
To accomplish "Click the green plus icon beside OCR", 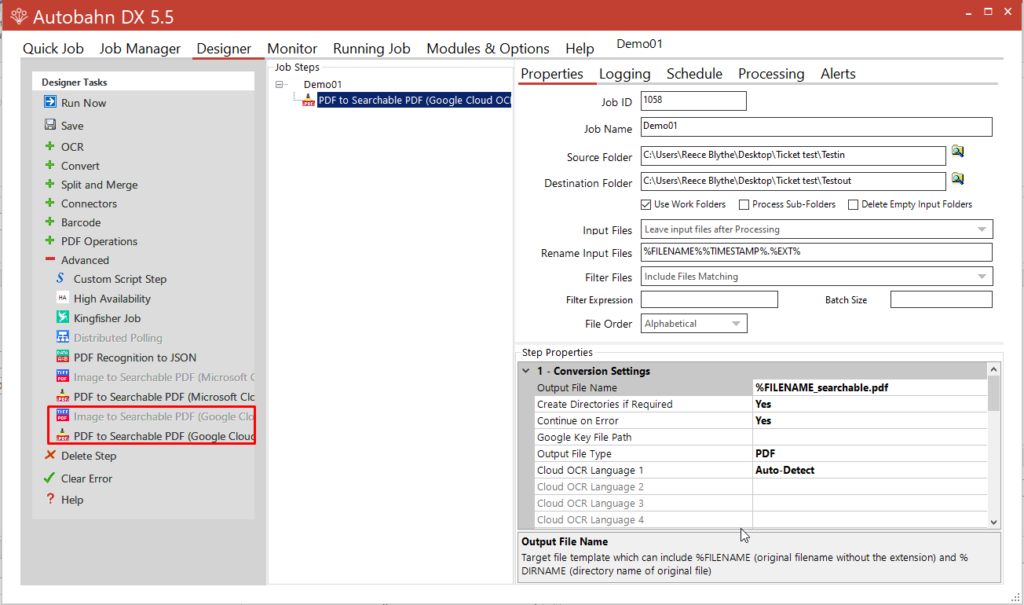I will tap(50, 146).
